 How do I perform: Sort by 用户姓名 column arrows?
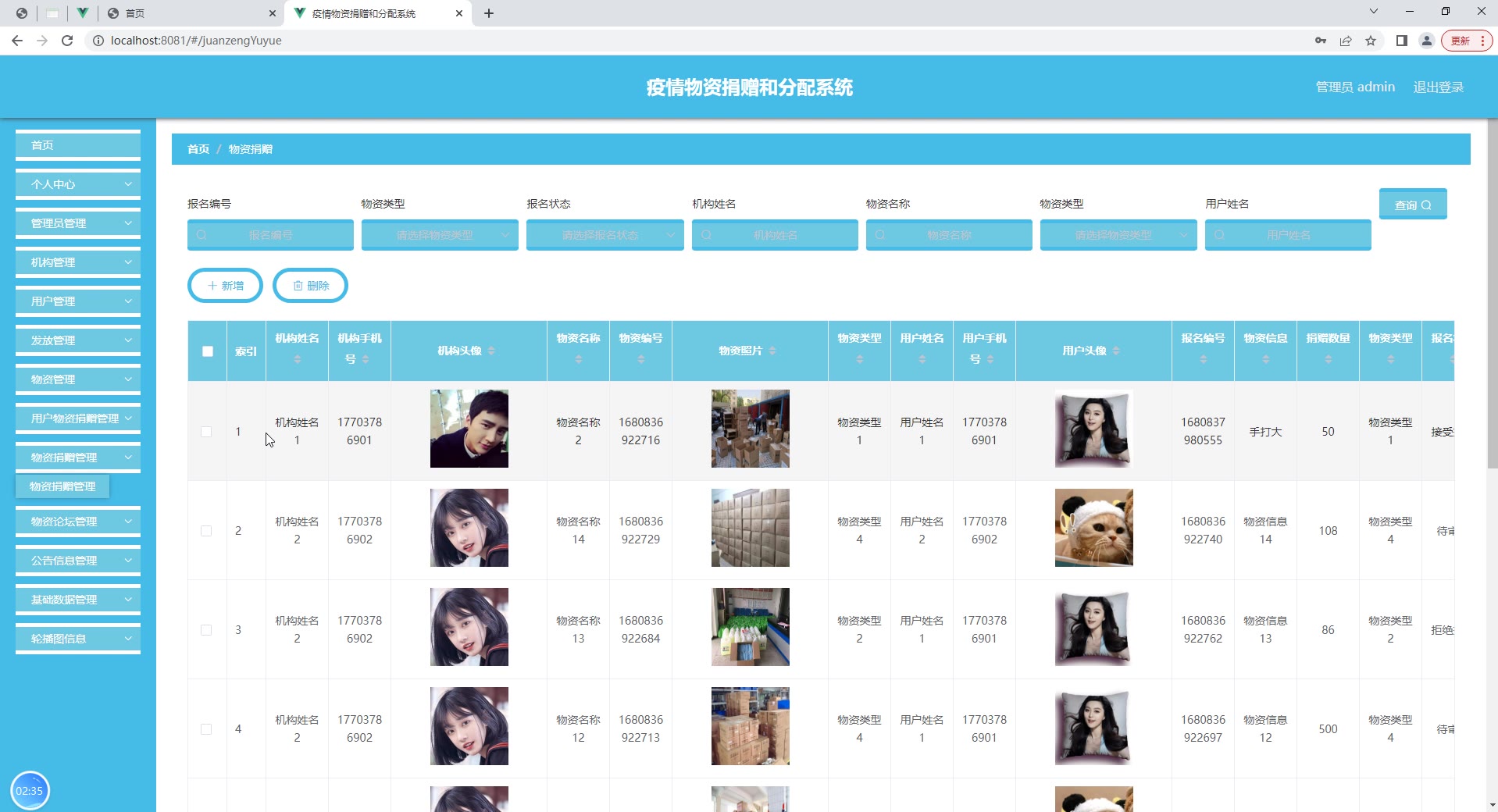click(922, 359)
